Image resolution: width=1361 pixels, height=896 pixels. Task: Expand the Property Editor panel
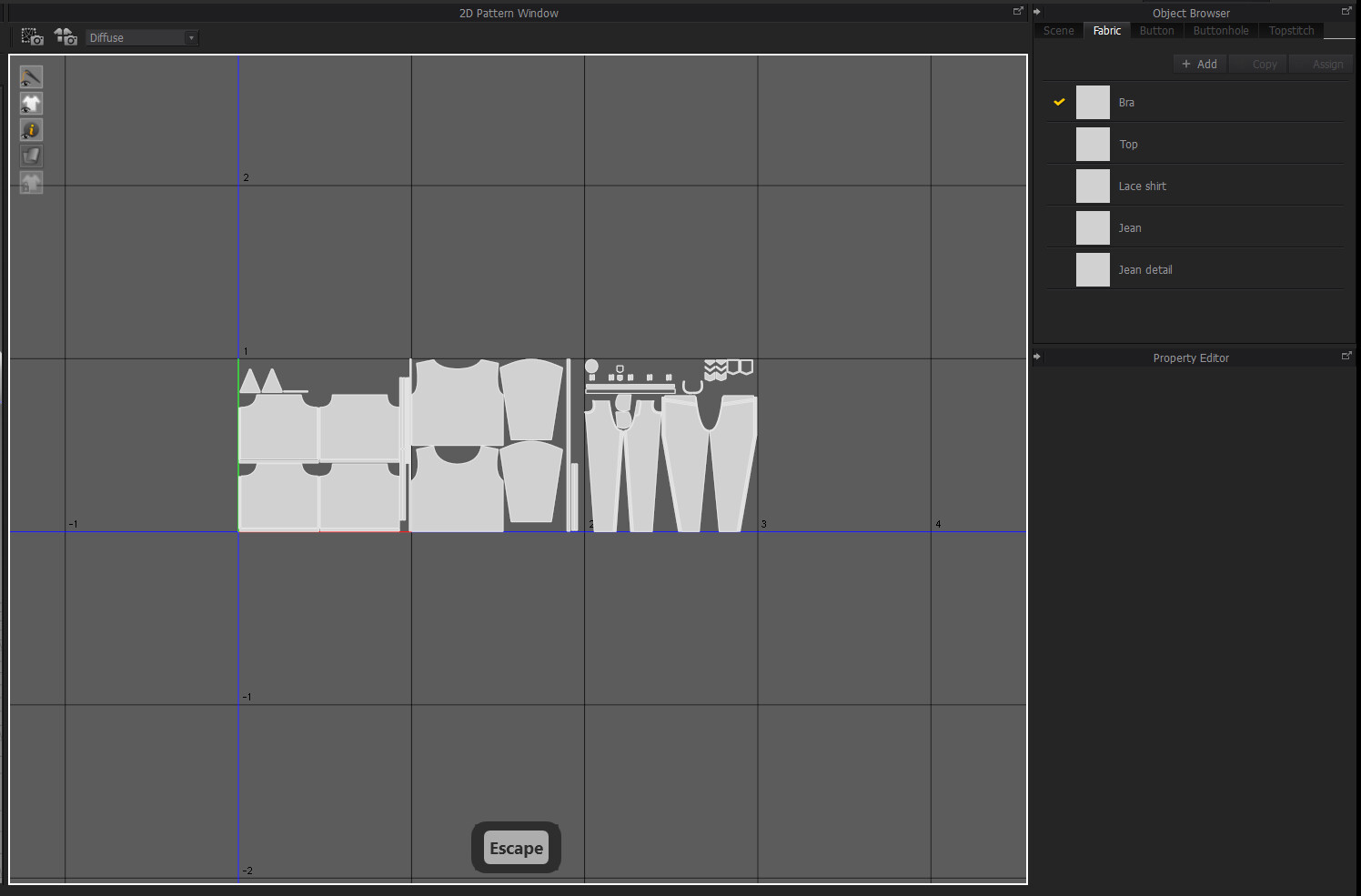[1038, 357]
